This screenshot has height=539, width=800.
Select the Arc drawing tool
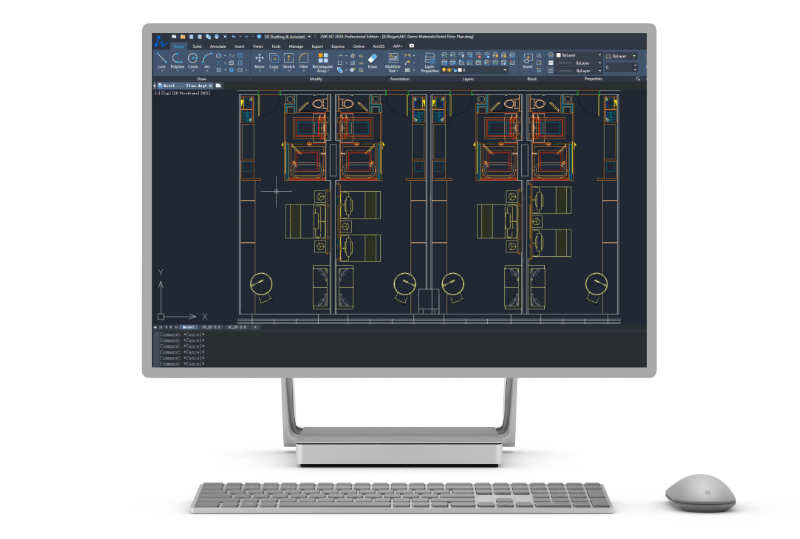tap(207, 59)
